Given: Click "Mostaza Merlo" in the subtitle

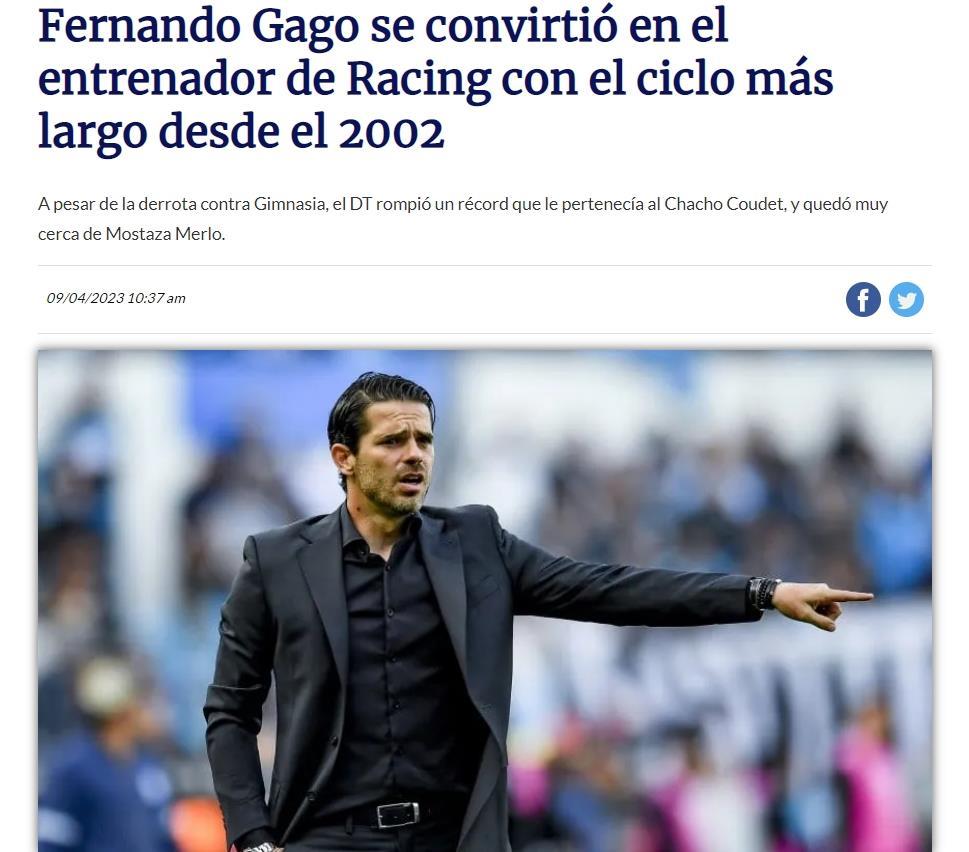Looking at the screenshot, I should [x=165, y=234].
